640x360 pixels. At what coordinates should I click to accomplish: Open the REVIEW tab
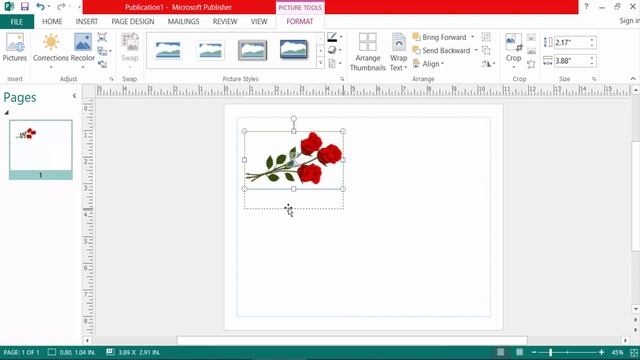click(225, 22)
